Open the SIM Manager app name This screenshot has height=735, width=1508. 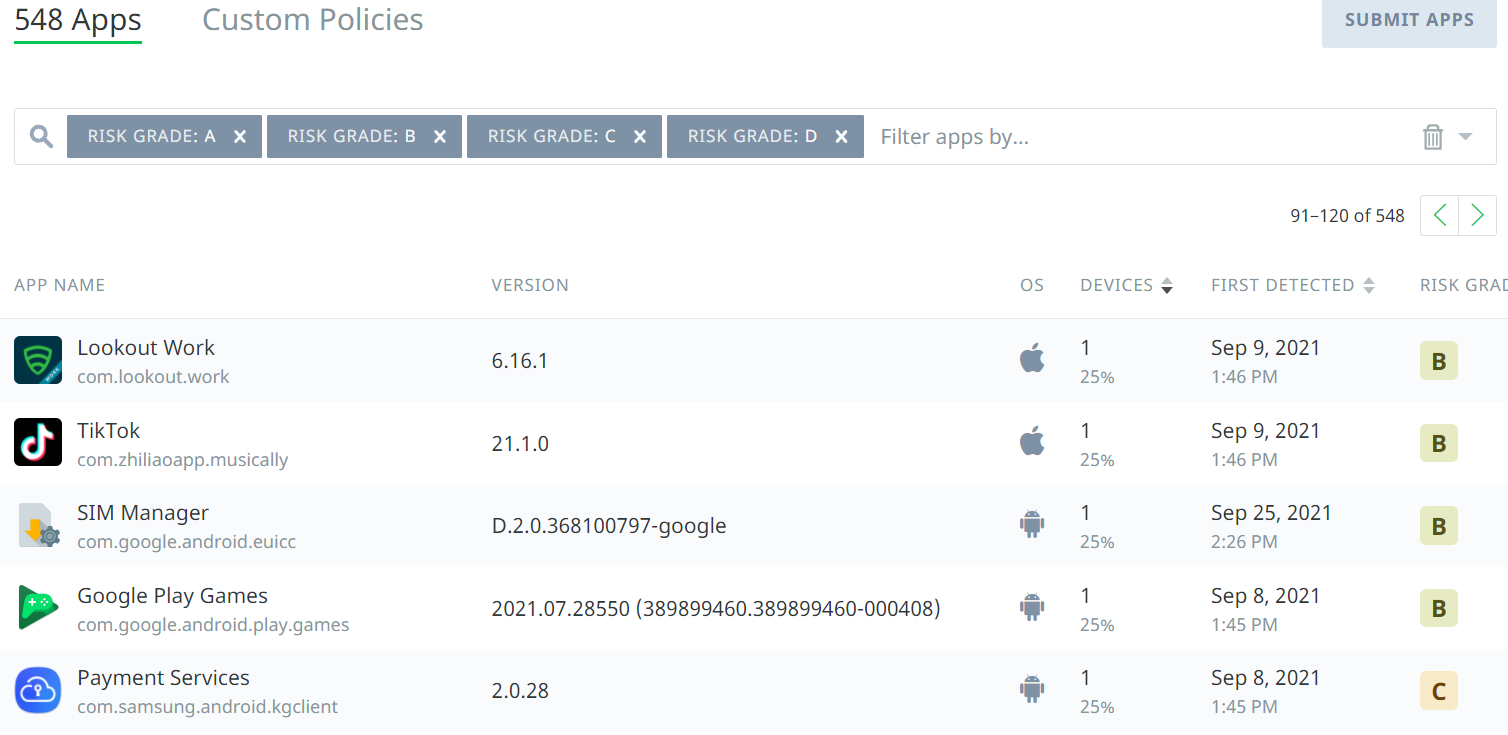143,513
